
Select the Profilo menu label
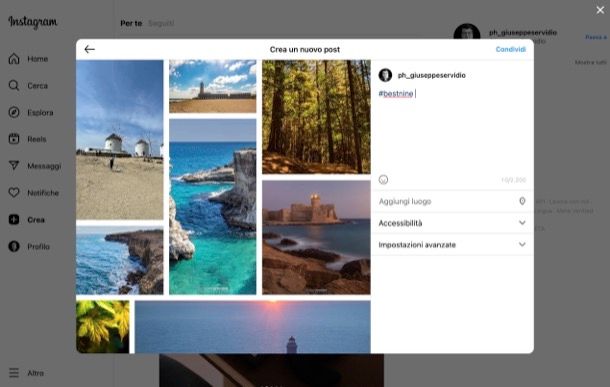(38, 247)
